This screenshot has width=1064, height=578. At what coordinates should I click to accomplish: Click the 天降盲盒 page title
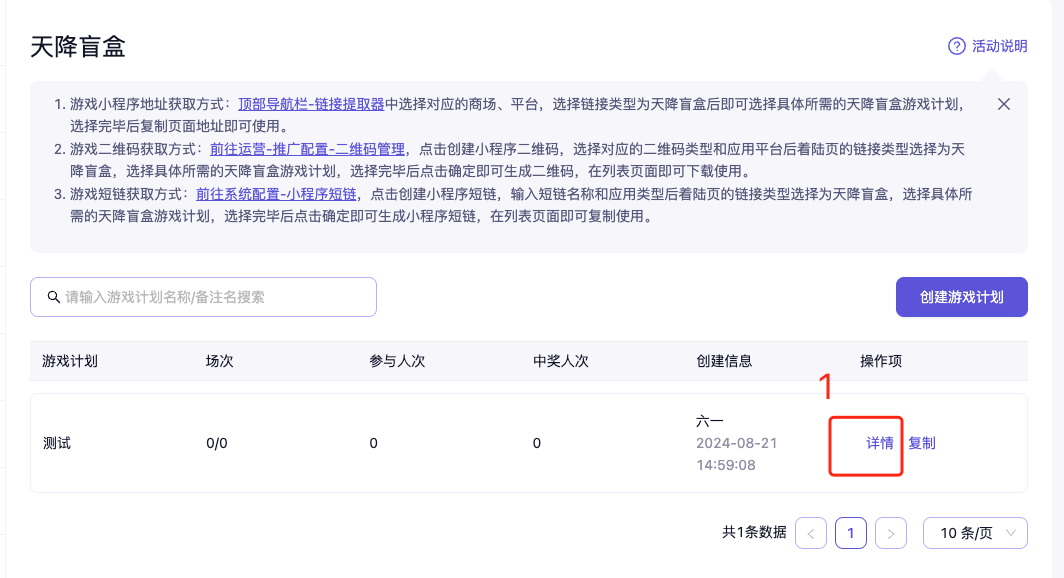(78, 46)
